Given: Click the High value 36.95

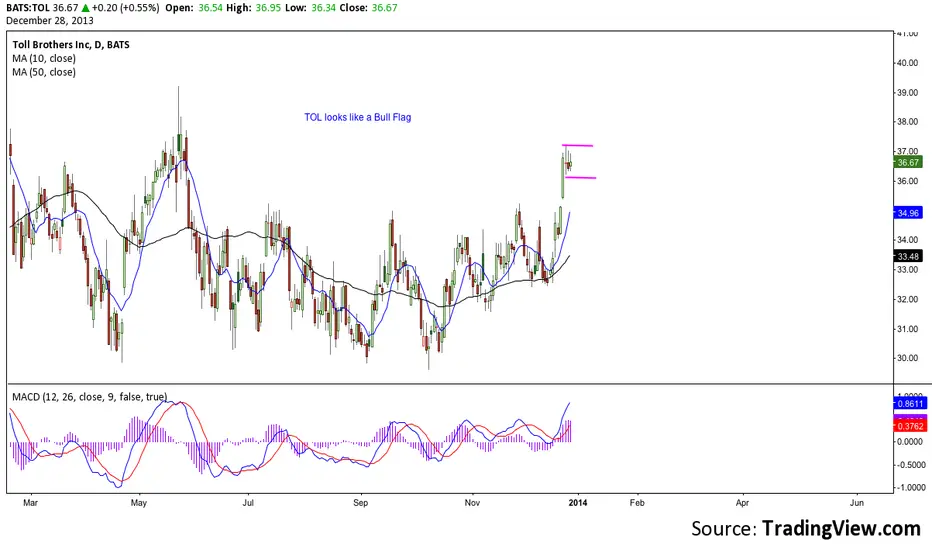Looking at the screenshot, I should click(x=268, y=8).
